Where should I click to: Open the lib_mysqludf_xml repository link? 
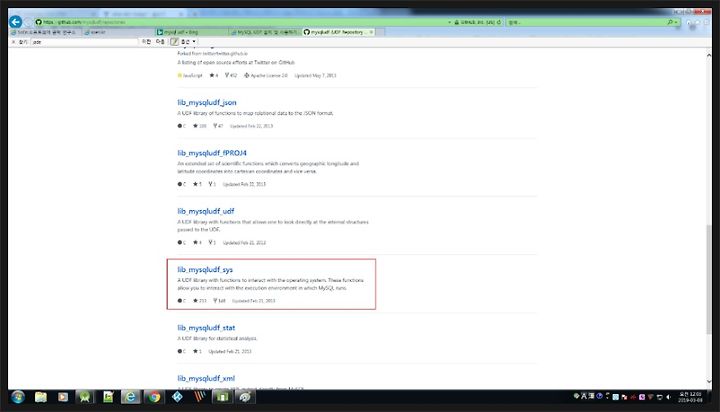pos(206,378)
